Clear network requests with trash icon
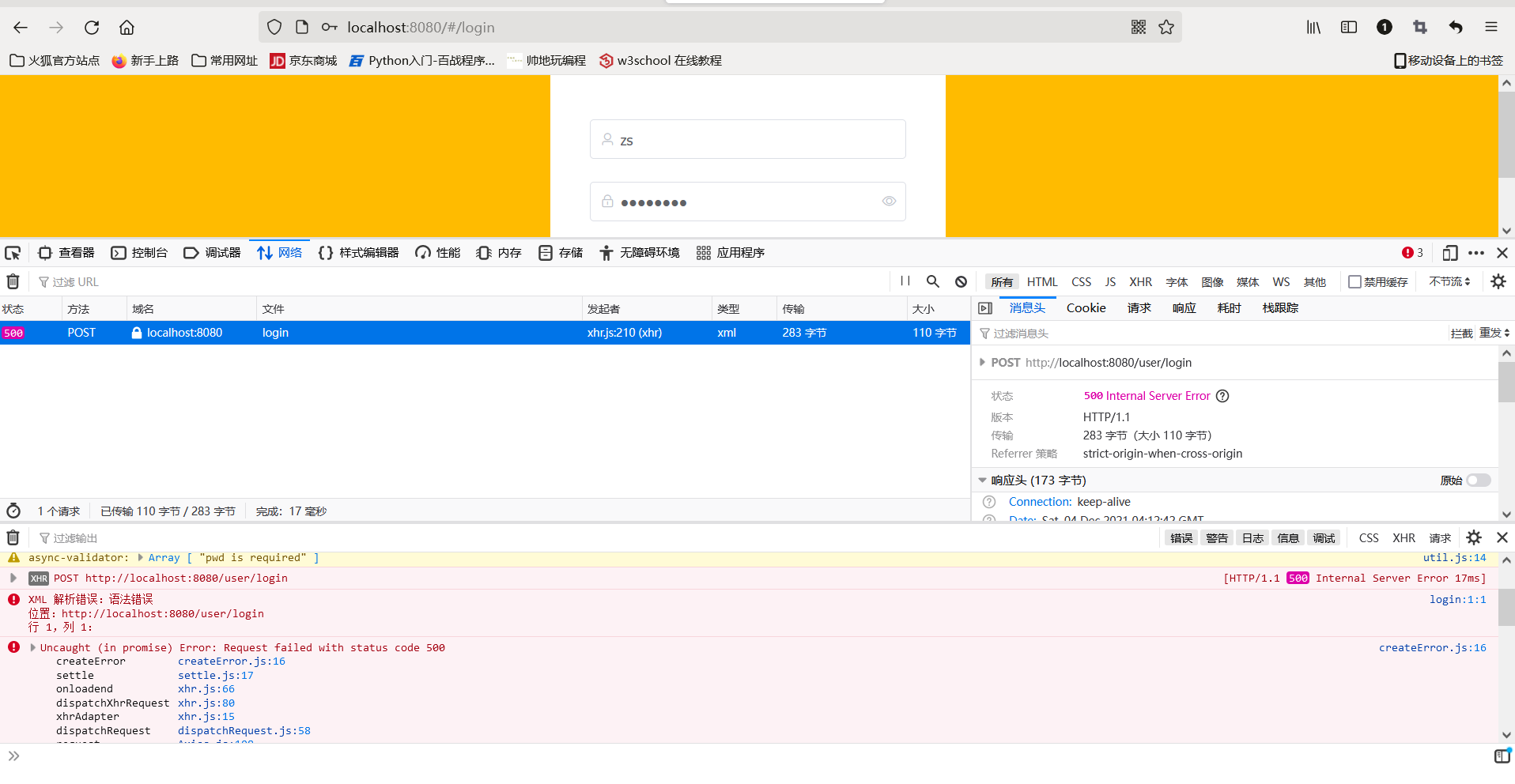Viewport: 1515px width, 784px height. coord(13,281)
